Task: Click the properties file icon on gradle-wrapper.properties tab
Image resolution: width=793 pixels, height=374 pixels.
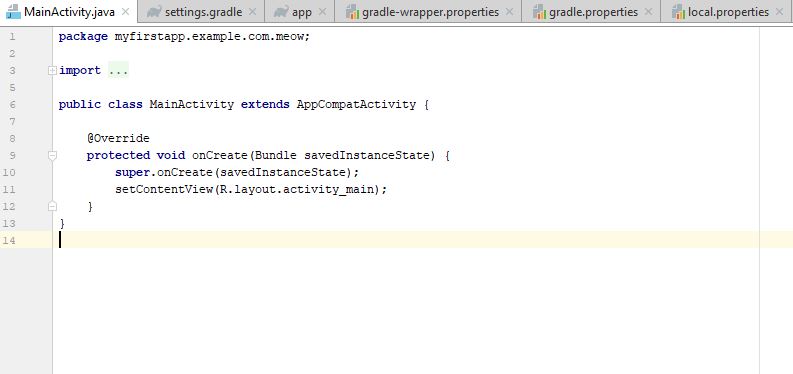Action: (352, 12)
